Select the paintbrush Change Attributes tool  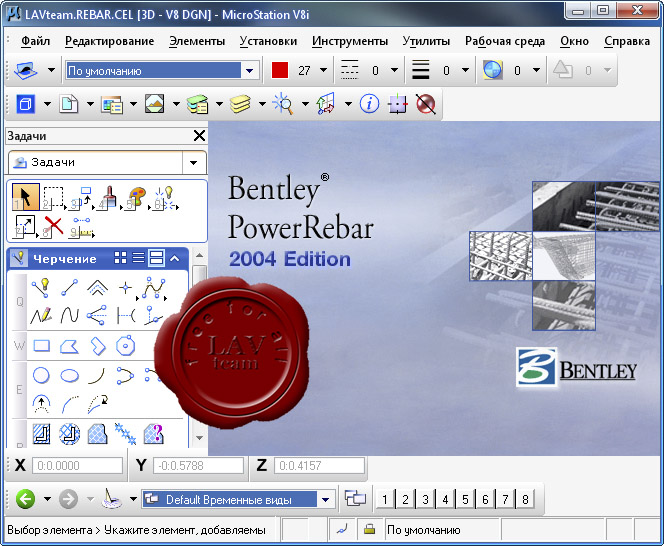tap(108, 198)
